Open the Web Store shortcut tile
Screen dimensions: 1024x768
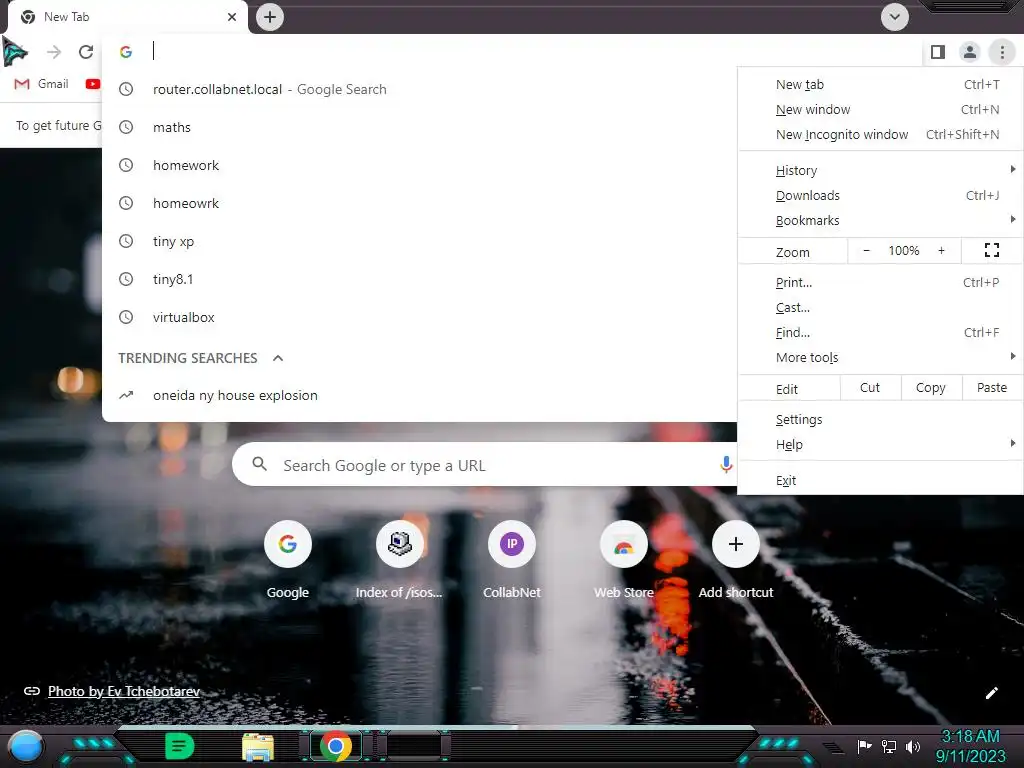click(x=624, y=560)
